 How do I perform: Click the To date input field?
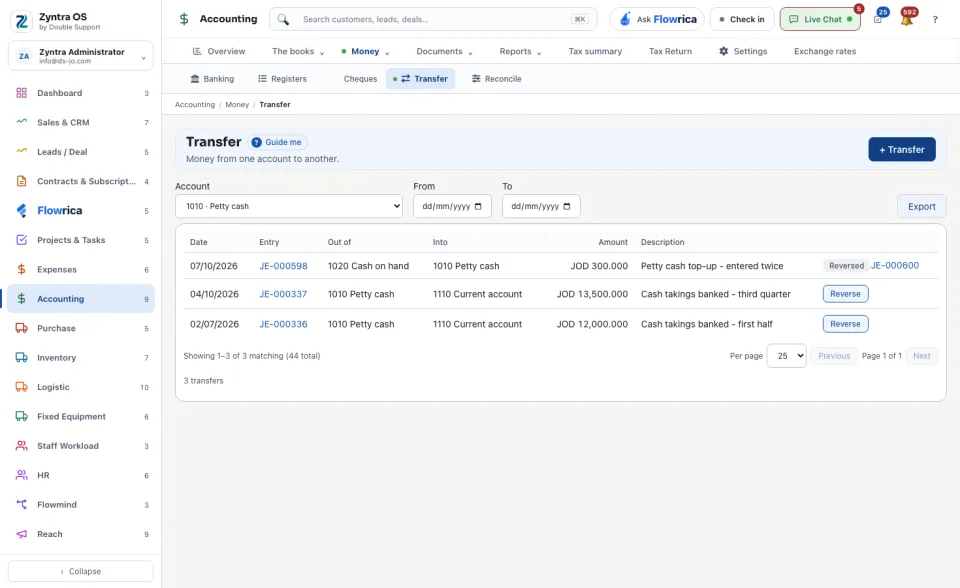click(541, 206)
